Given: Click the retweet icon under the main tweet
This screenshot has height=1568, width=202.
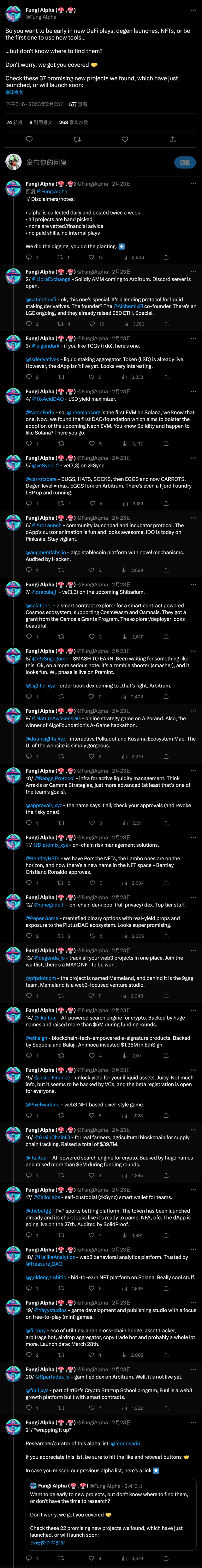Looking at the screenshot, I should (77, 139).
